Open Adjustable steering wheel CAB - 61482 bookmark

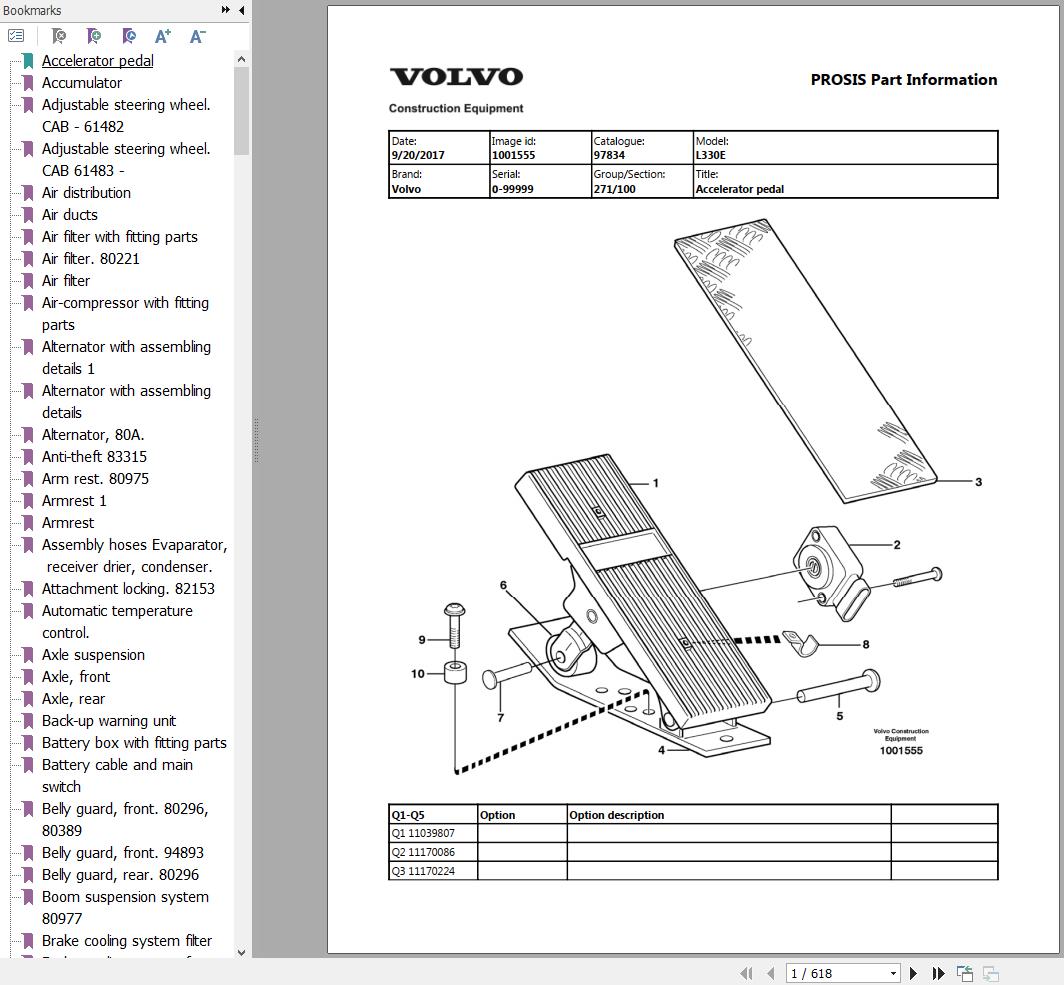click(x=126, y=115)
